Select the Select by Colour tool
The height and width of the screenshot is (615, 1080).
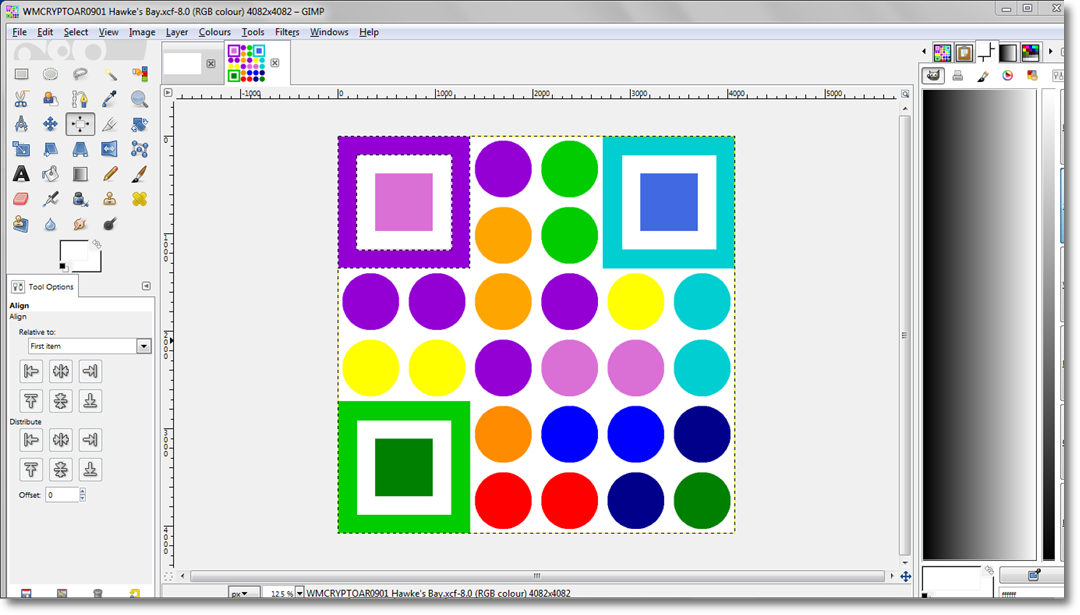139,74
